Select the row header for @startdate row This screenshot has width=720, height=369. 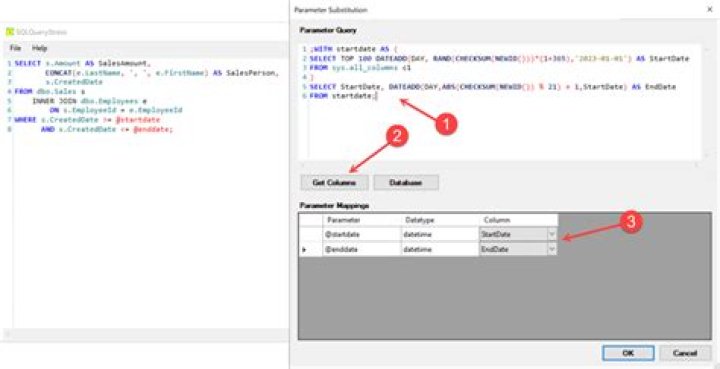point(310,235)
